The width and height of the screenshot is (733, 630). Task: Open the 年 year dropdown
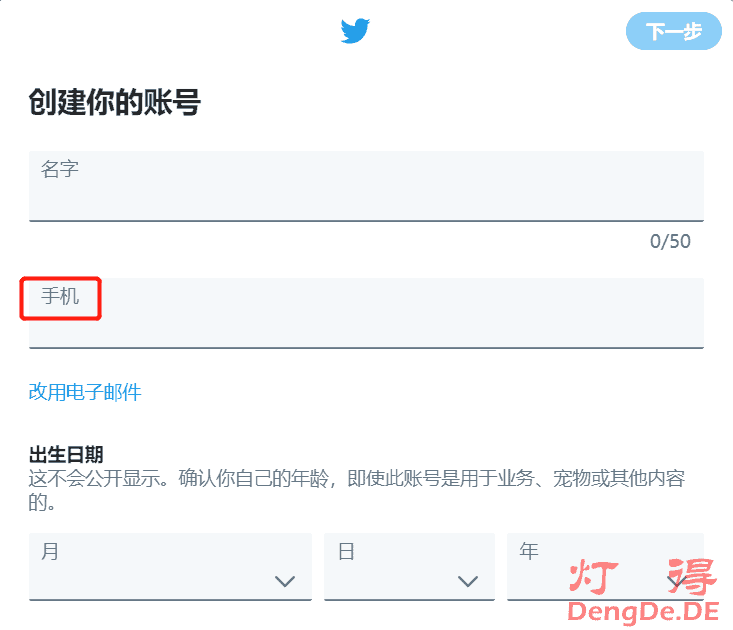605,566
